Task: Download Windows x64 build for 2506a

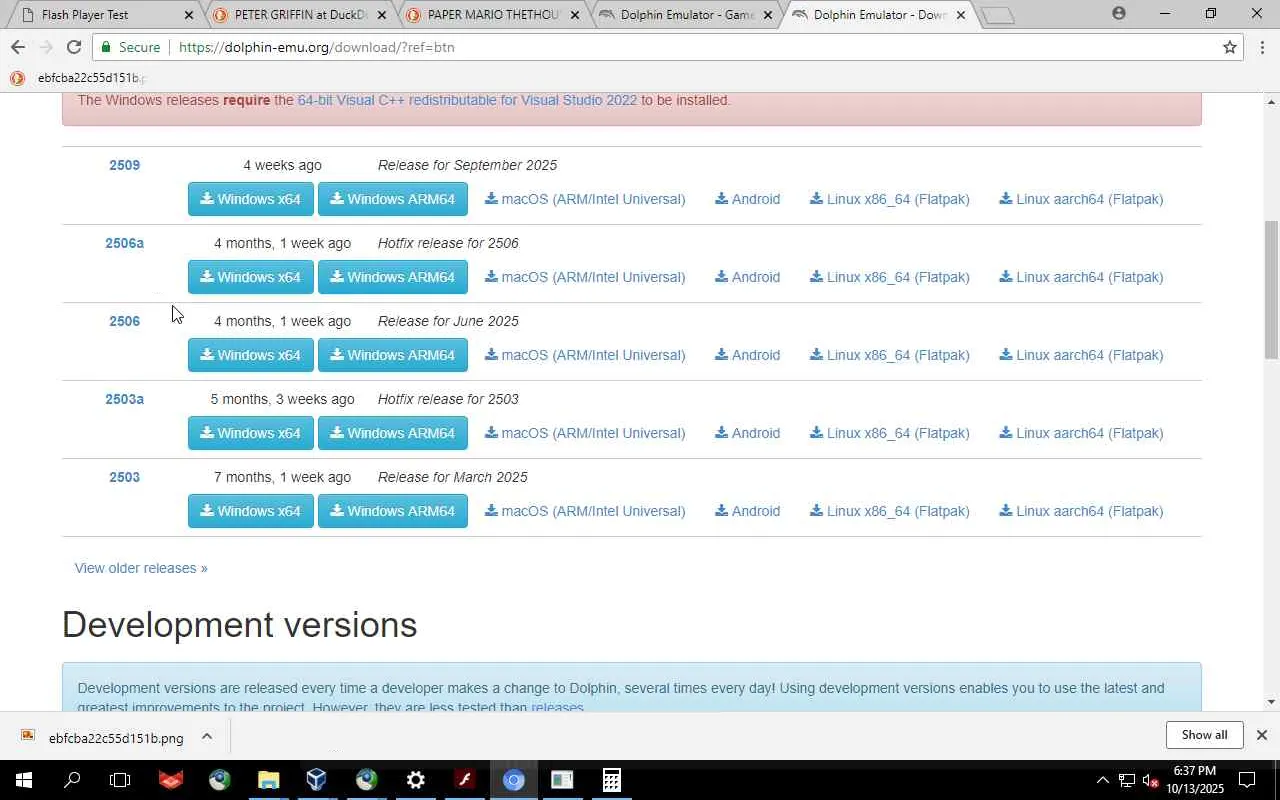Action: coord(251,277)
